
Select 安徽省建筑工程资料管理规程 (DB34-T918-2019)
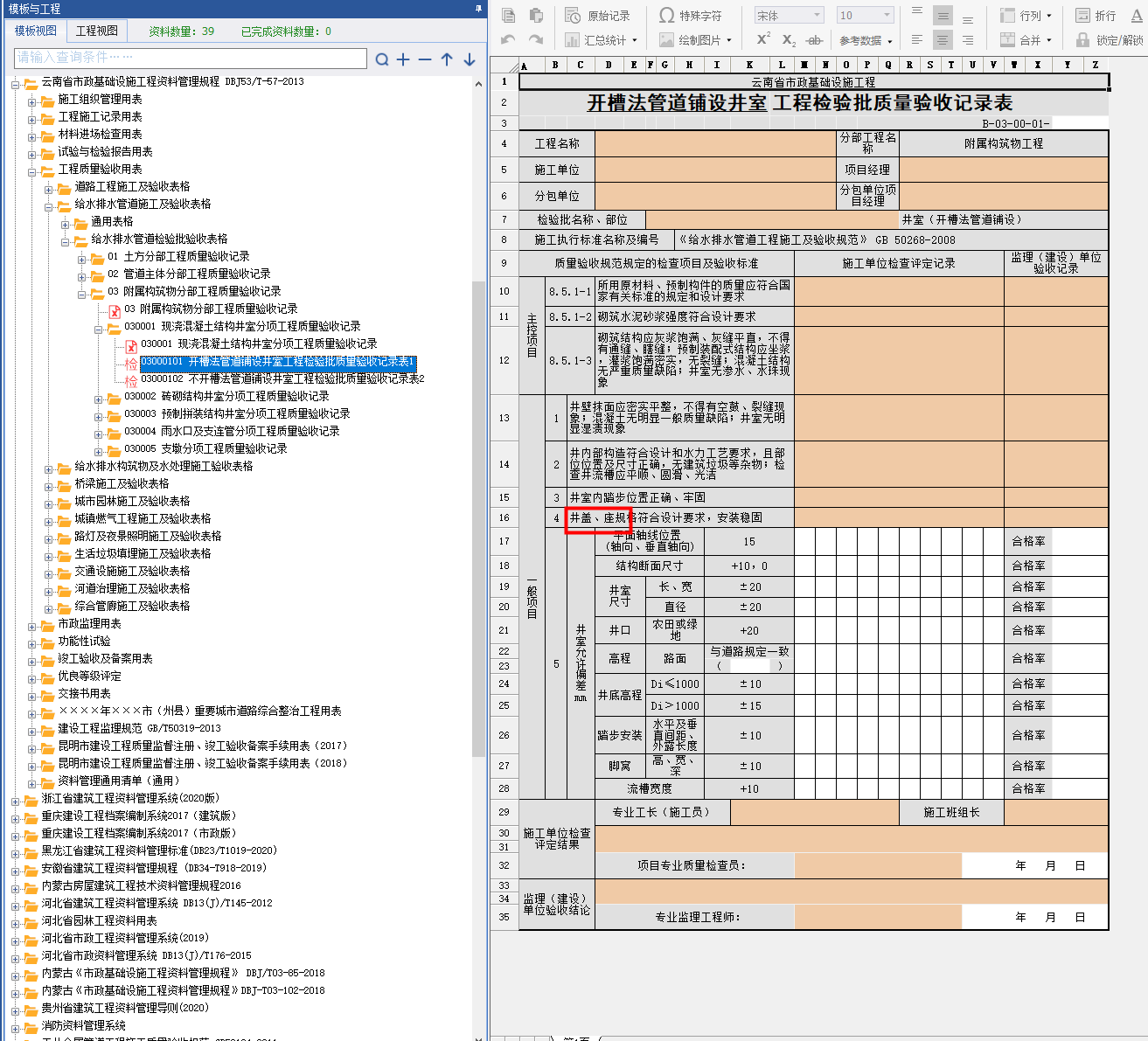coord(154,868)
